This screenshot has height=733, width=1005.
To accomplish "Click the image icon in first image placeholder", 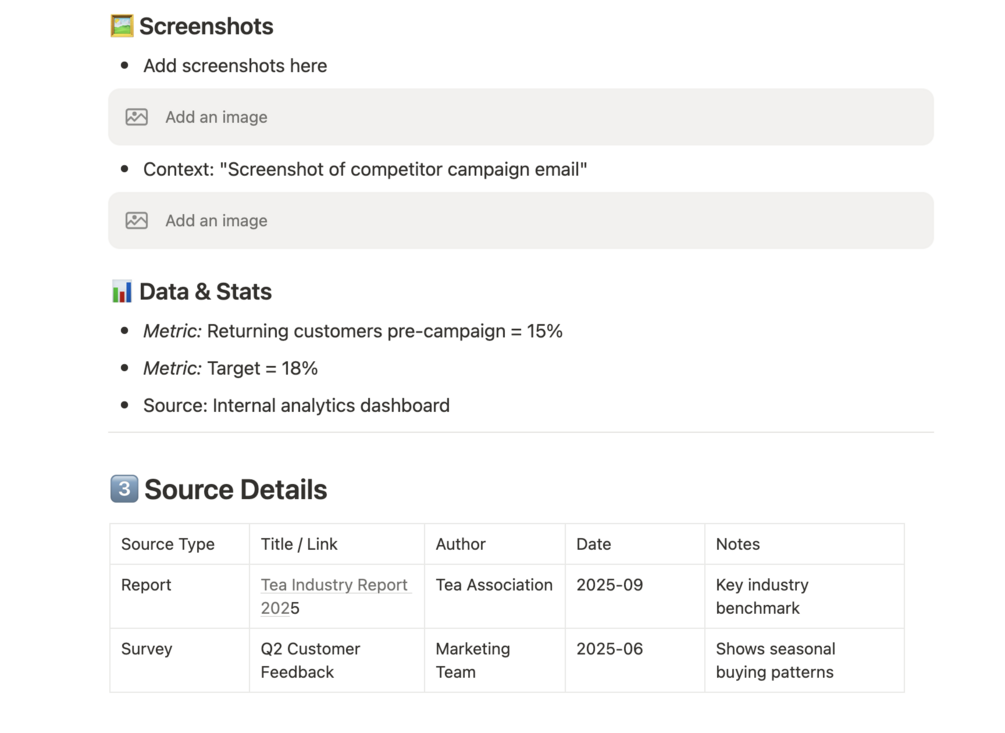I will pos(137,117).
